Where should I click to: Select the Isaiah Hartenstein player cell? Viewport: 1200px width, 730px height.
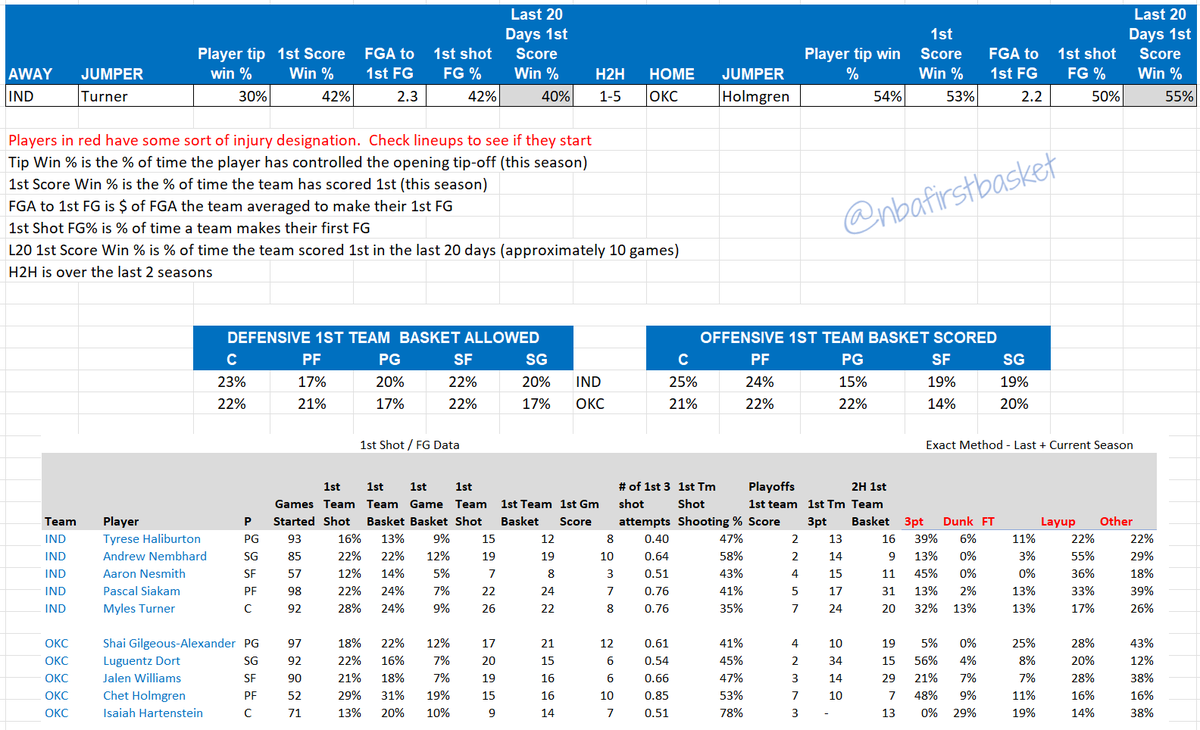point(153,713)
